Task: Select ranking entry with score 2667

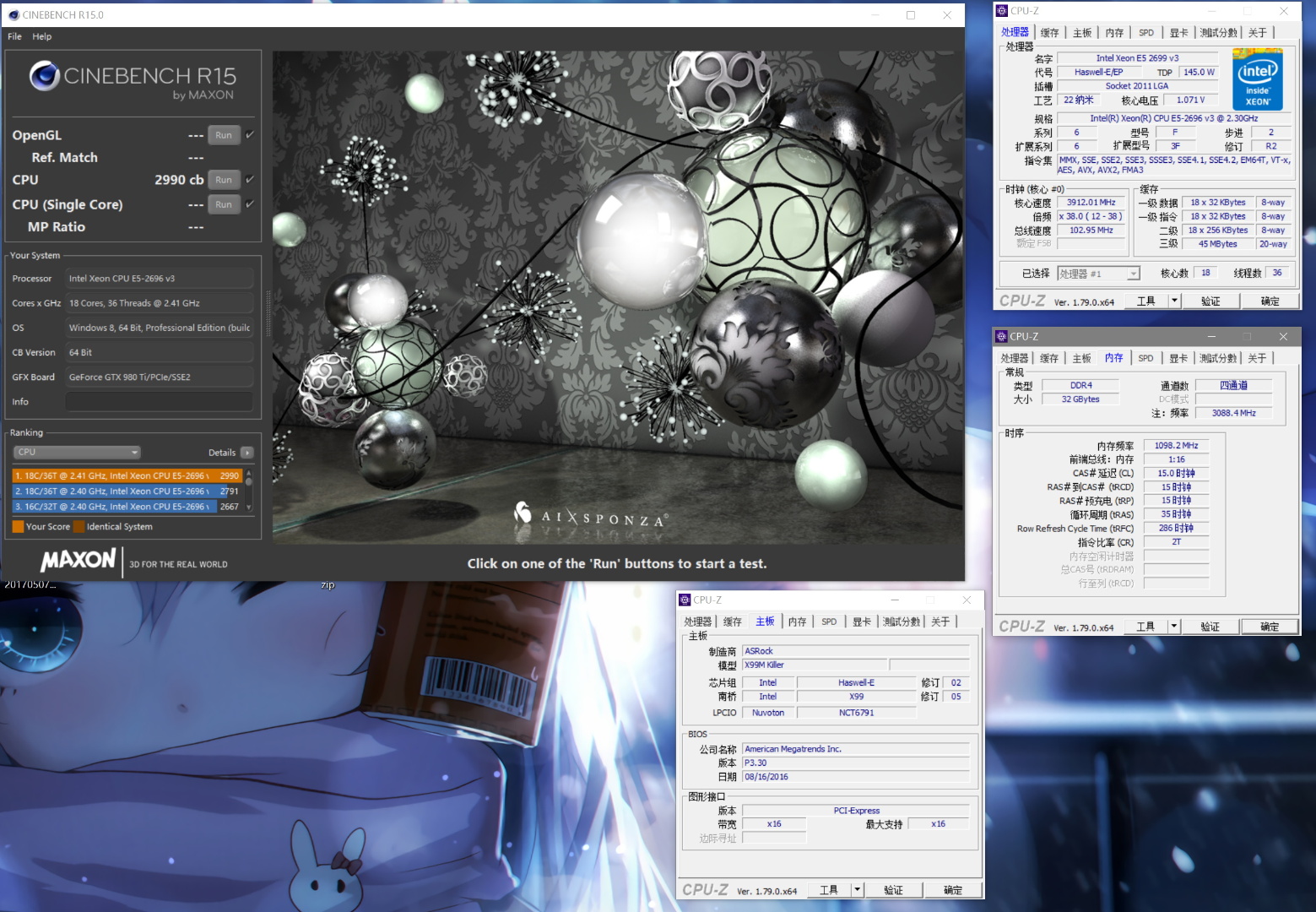Action: 127,507
